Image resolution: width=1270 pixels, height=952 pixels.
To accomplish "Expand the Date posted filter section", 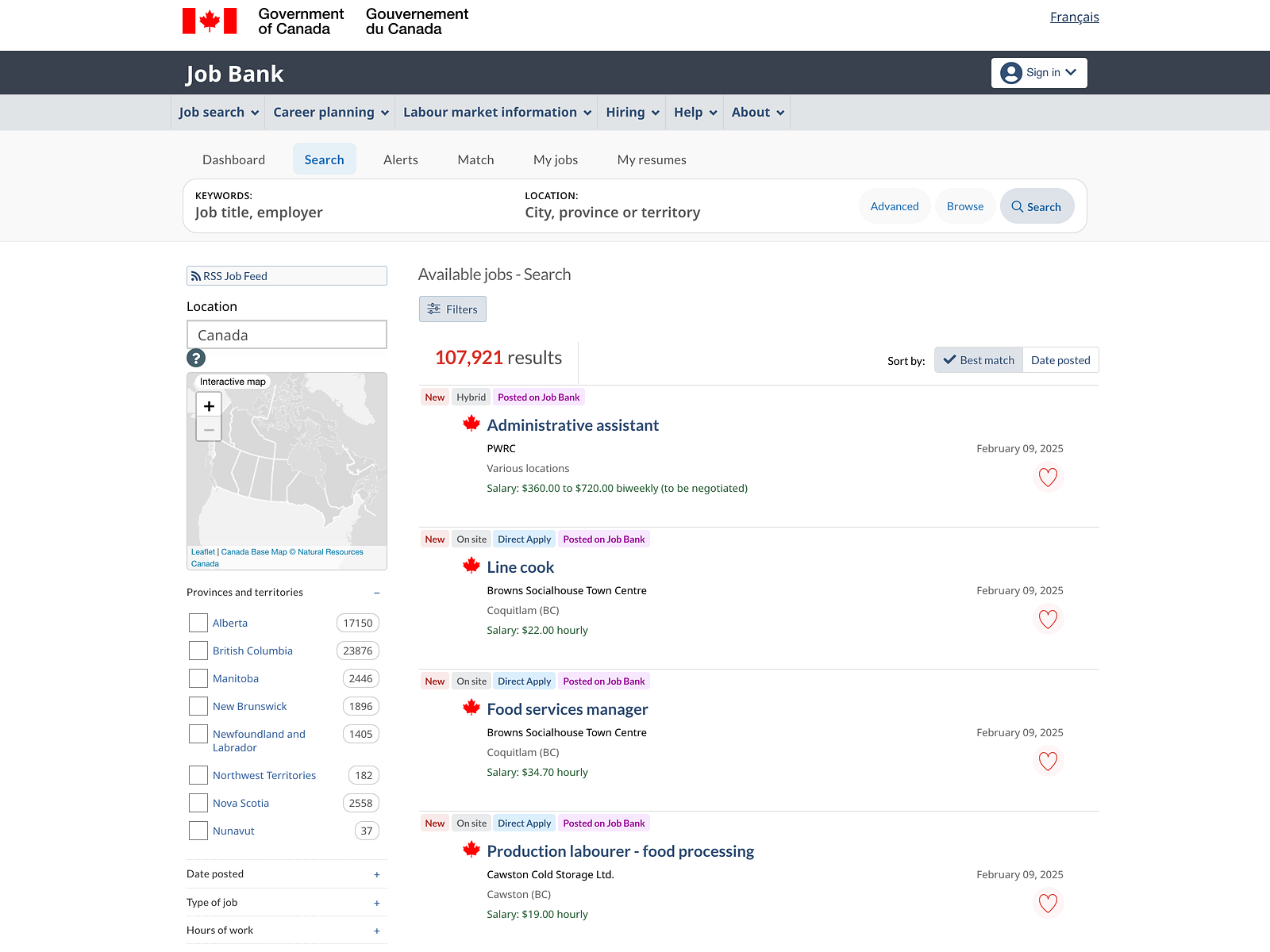I will point(287,874).
